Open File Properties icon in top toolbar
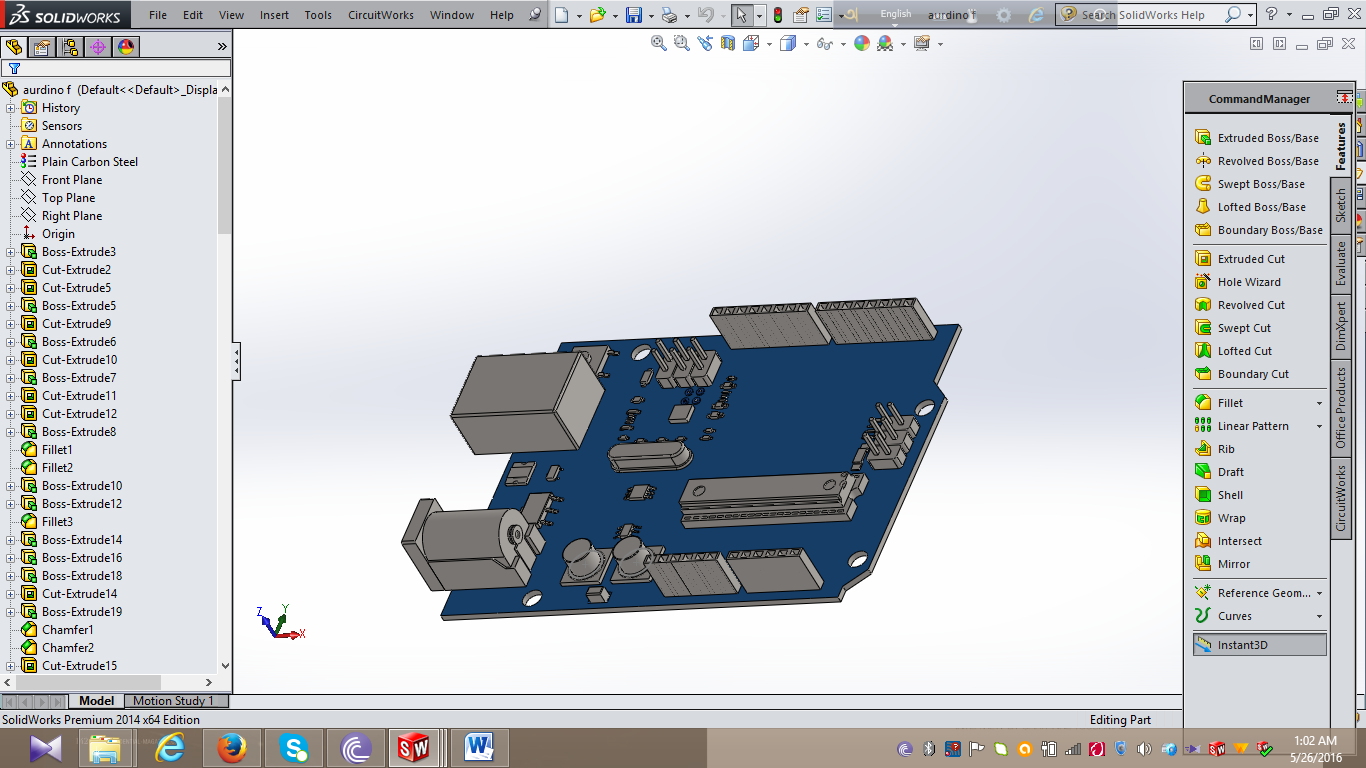1366x768 pixels. click(801, 15)
